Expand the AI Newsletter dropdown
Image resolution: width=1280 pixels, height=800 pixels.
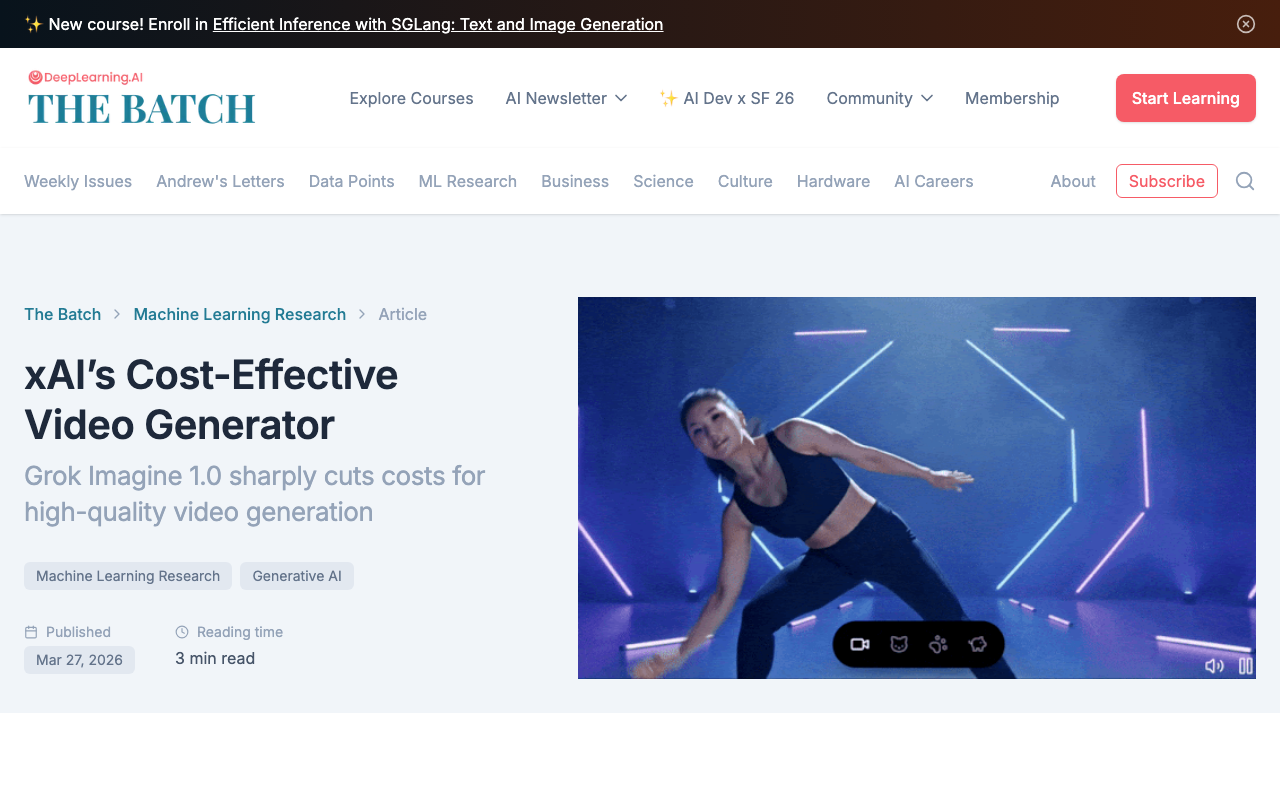click(566, 98)
